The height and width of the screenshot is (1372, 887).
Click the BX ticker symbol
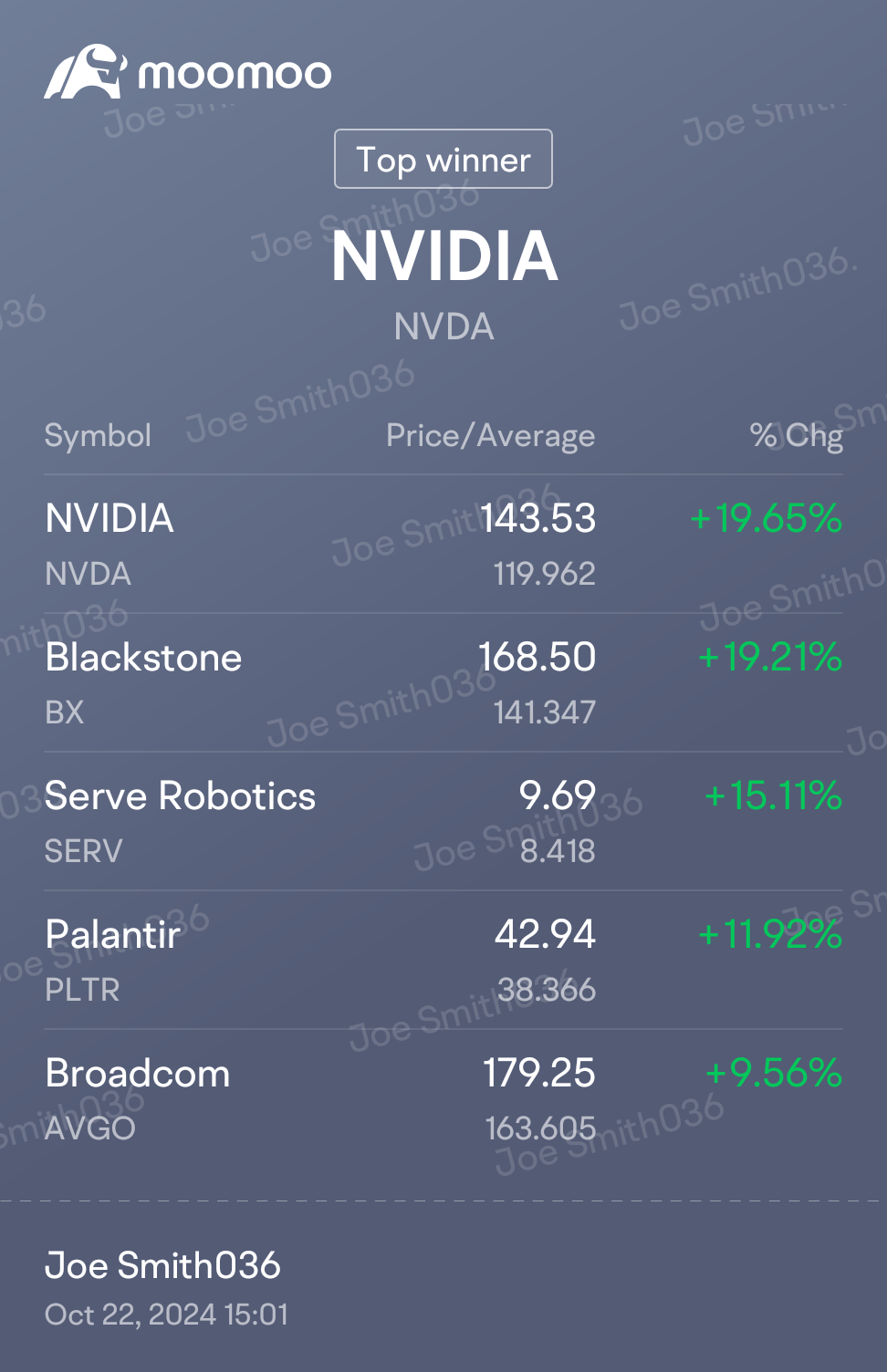click(65, 712)
